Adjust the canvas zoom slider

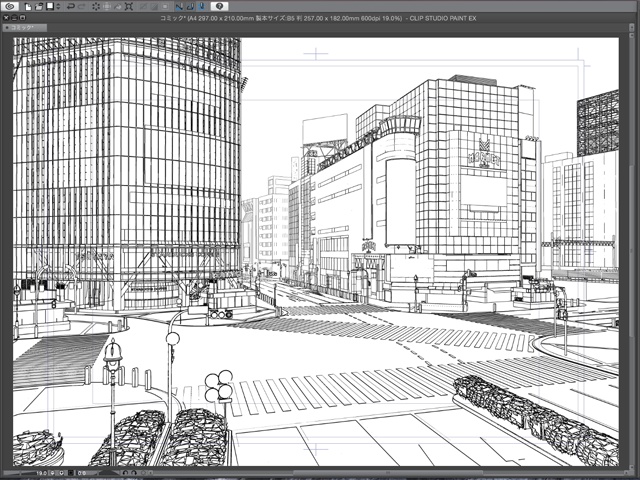[x=20, y=473]
